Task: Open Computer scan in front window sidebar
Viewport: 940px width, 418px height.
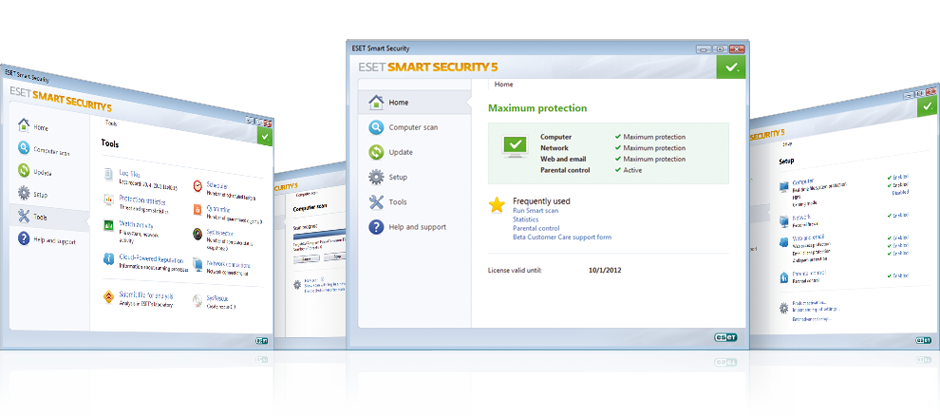Action: pos(414,127)
